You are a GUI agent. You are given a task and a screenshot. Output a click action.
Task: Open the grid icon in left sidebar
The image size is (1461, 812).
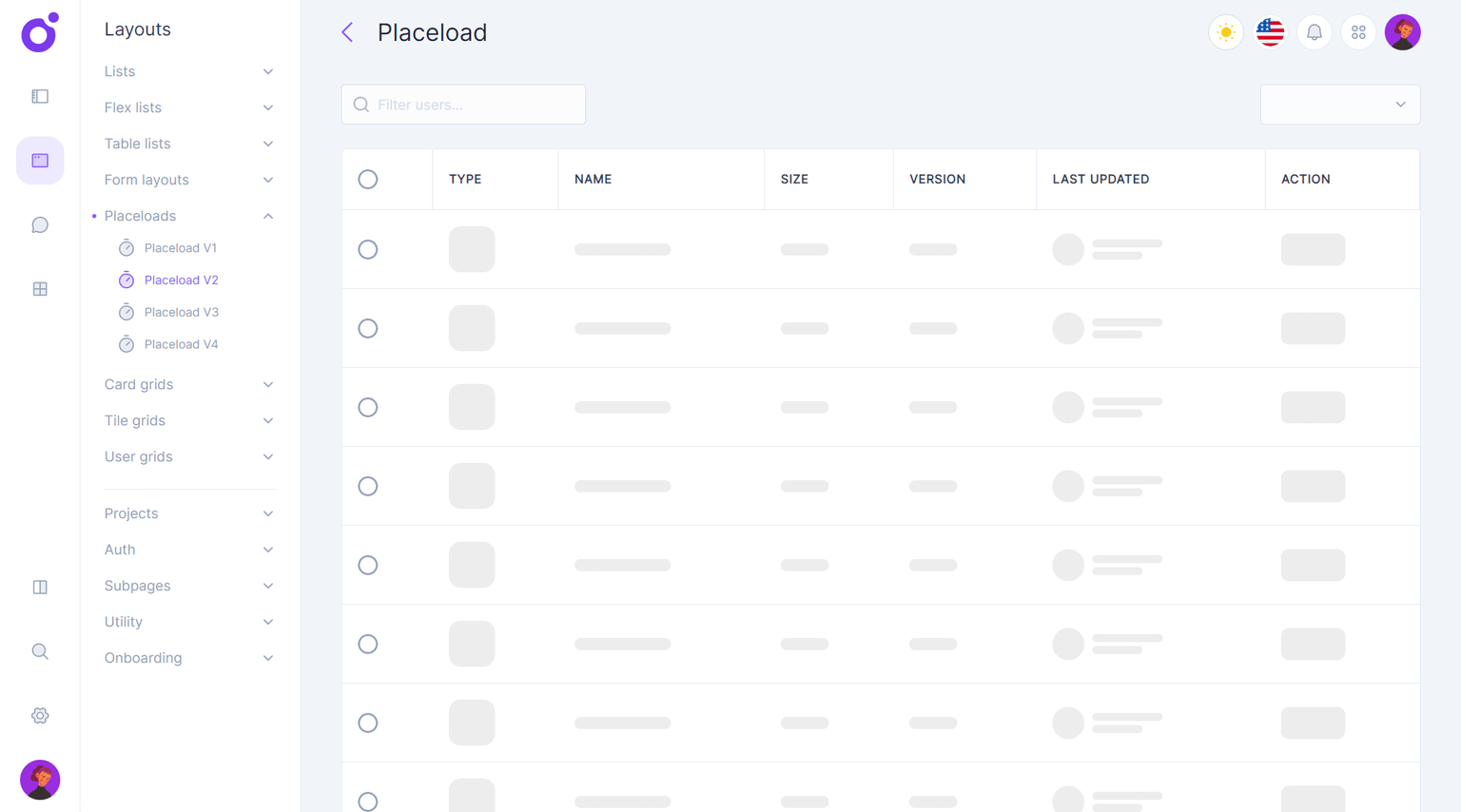[40, 289]
